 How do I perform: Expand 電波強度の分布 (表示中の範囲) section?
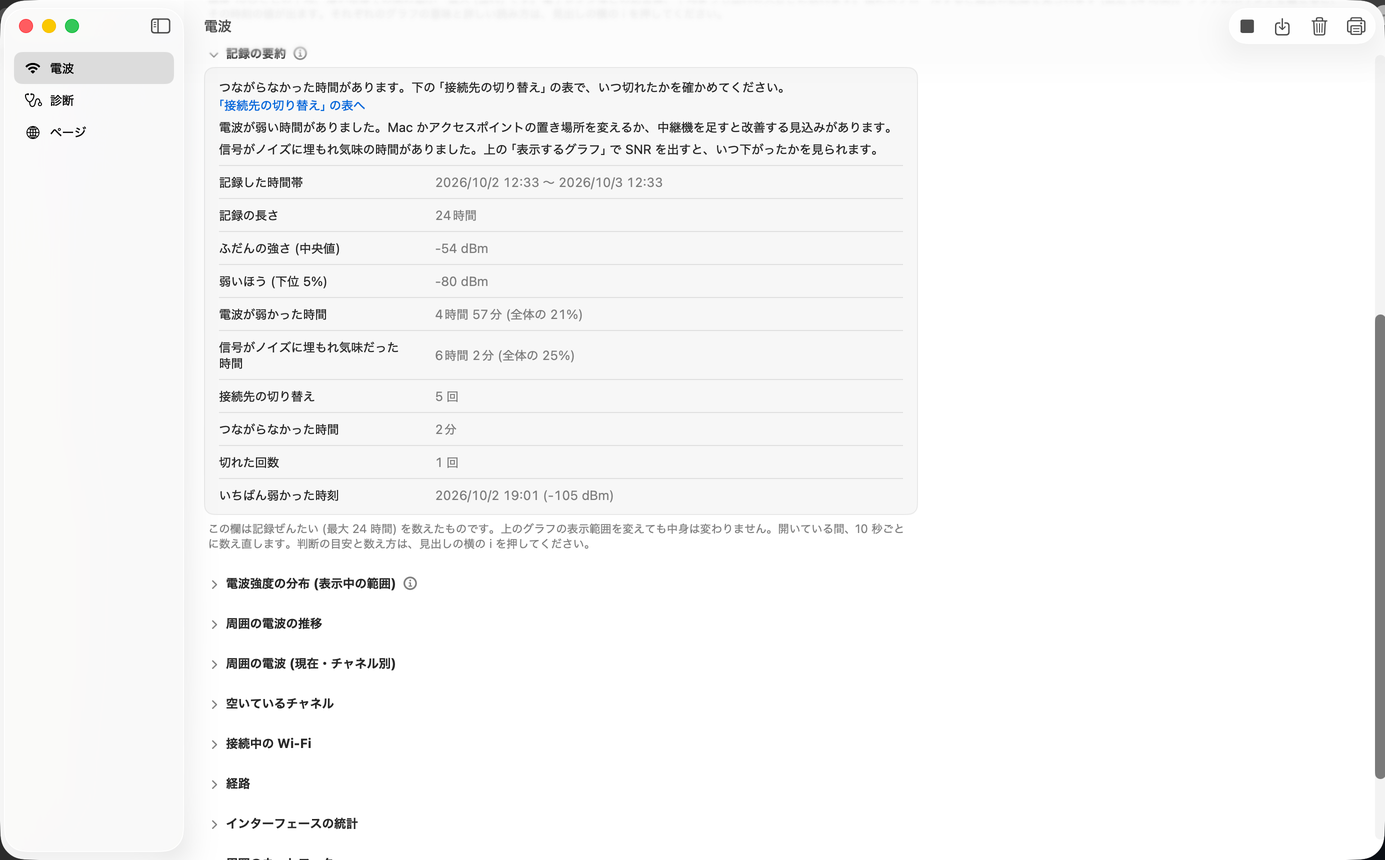214,584
